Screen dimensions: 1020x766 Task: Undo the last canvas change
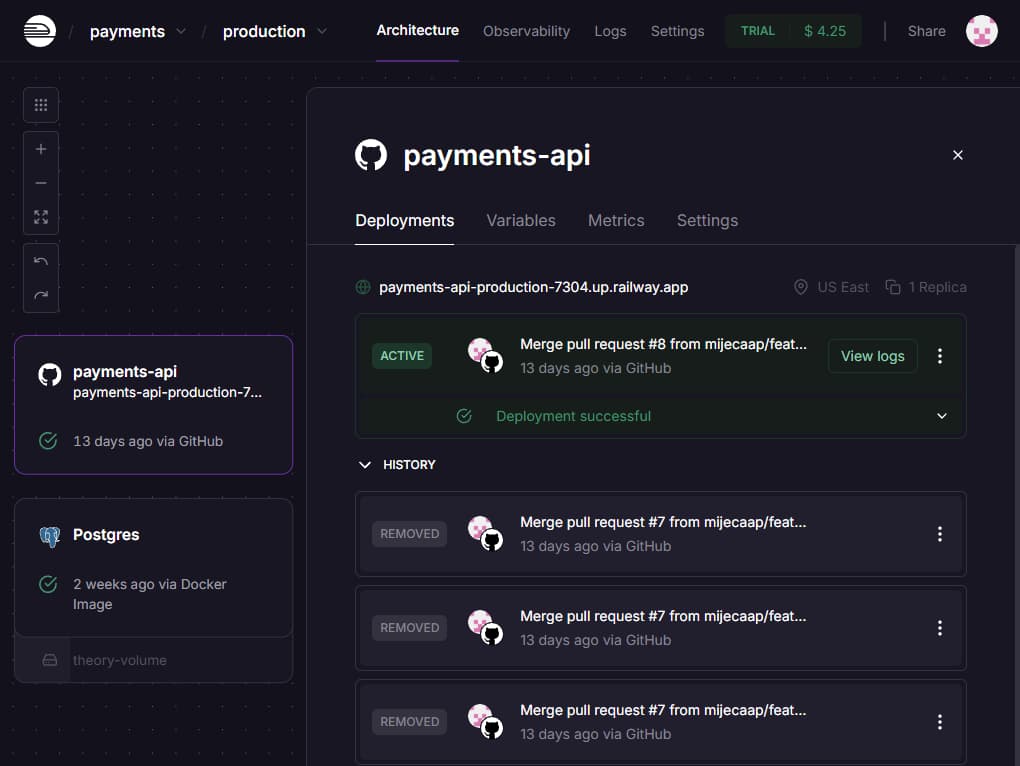(41, 261)
